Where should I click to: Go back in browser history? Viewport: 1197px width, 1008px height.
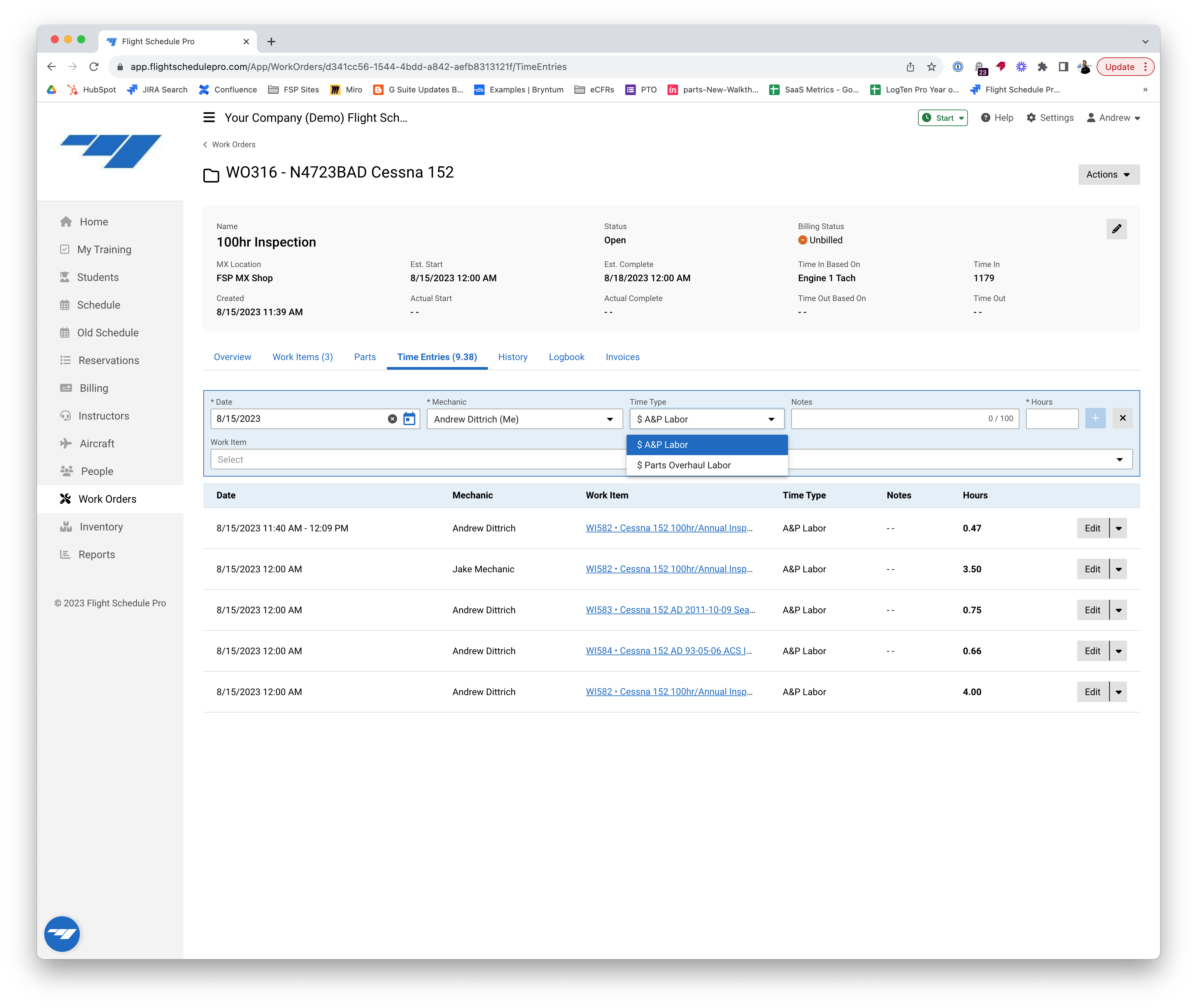point(51,66)
